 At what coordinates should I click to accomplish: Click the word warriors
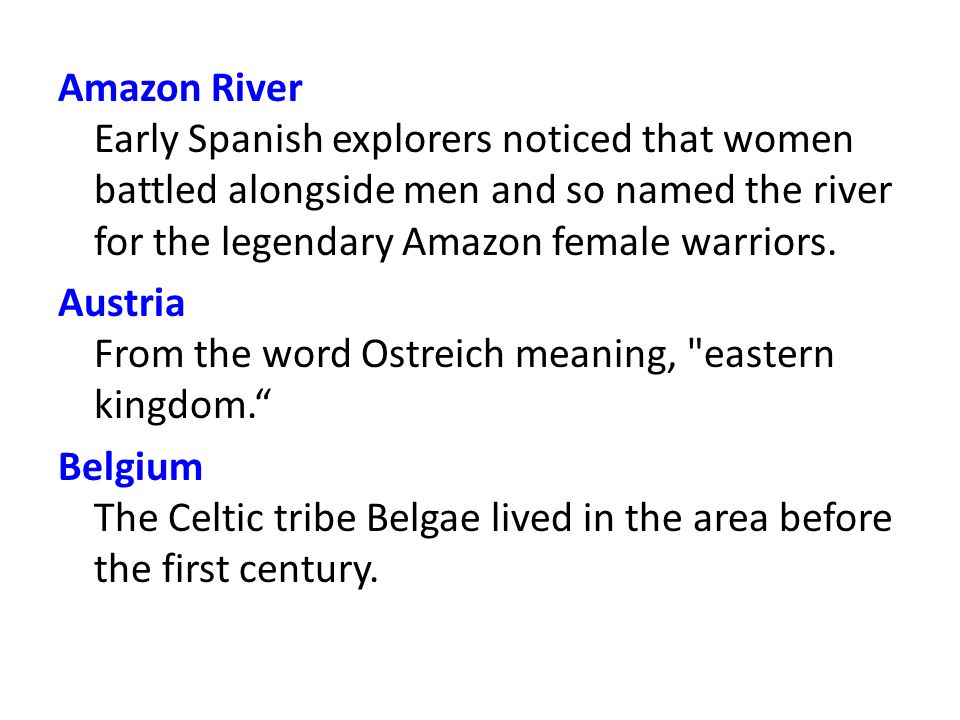[759, 241]
